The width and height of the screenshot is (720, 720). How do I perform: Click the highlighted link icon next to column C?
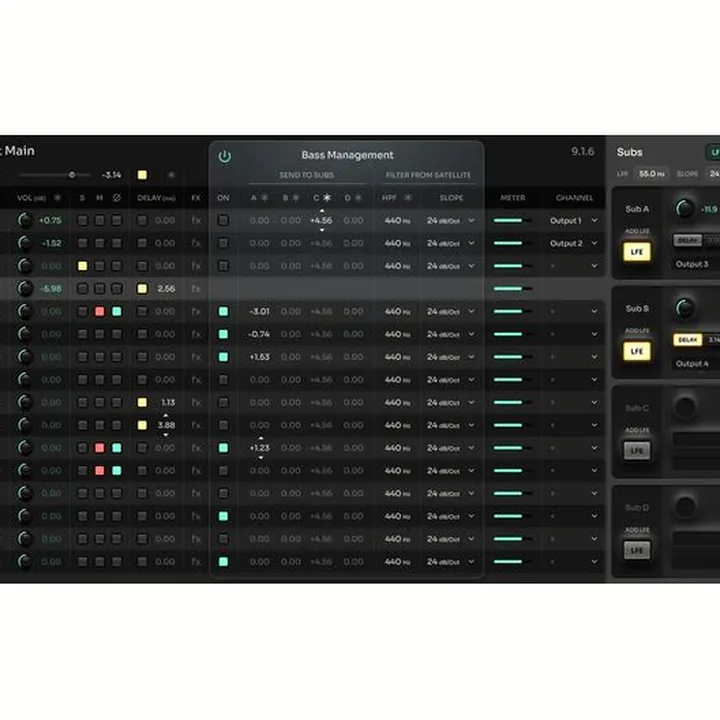pos(326,197)
